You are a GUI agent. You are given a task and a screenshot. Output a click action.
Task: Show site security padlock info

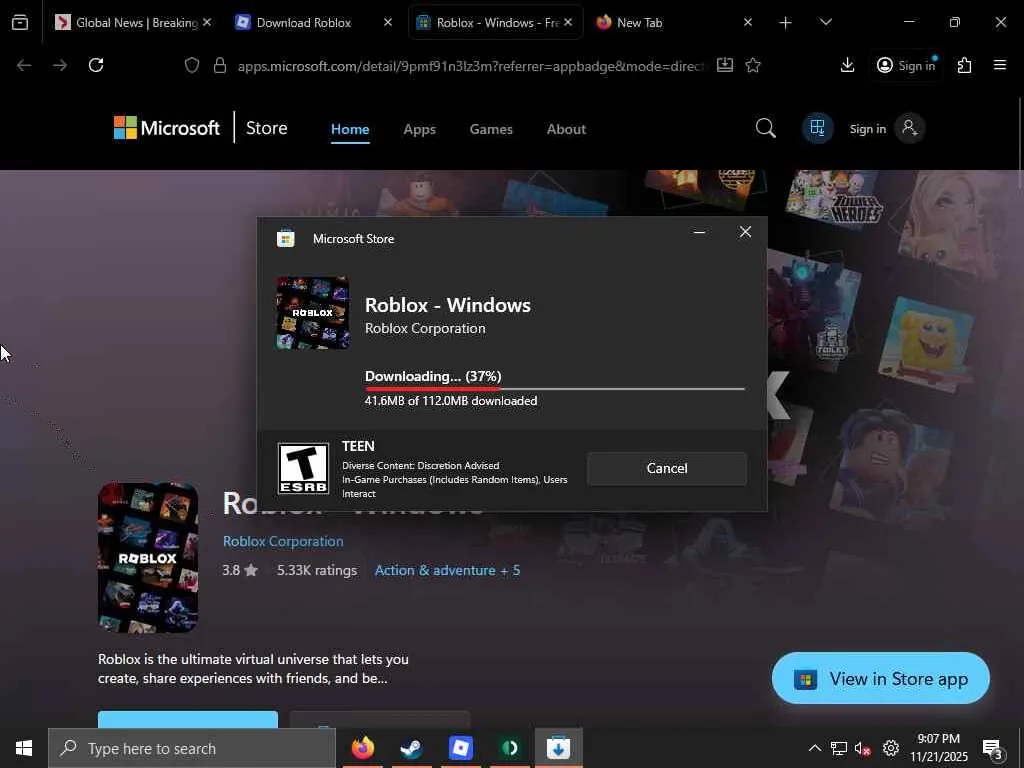pos(220,65)
